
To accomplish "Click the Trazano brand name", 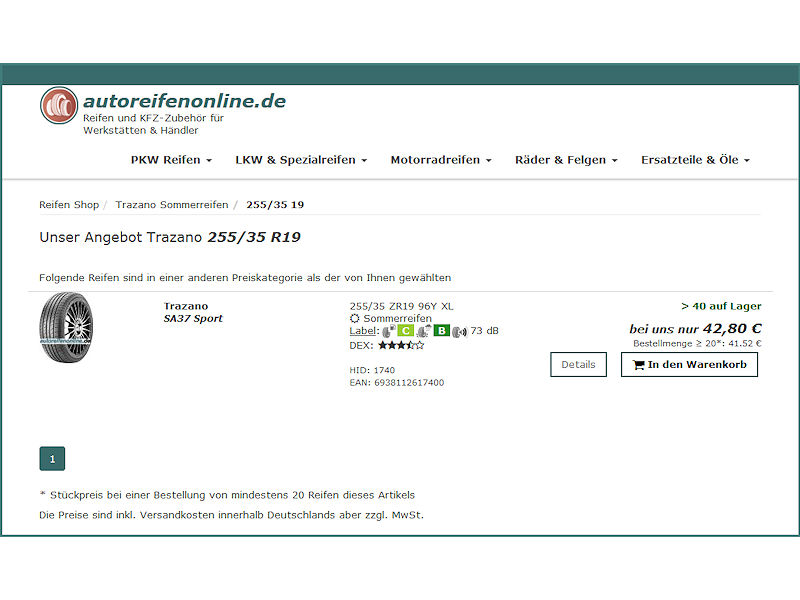I will (186, 306).
